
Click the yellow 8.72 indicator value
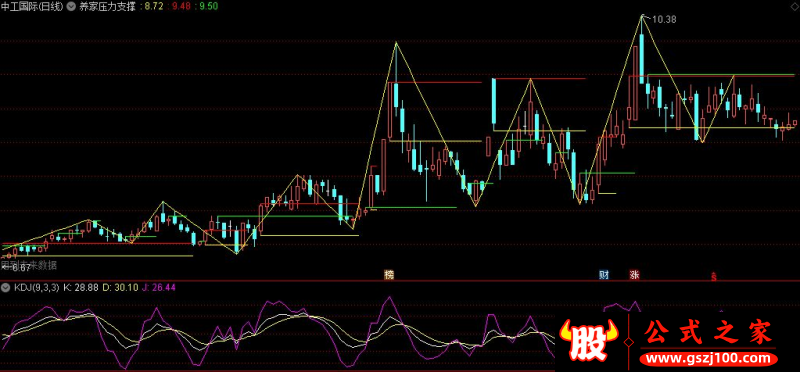155,7
